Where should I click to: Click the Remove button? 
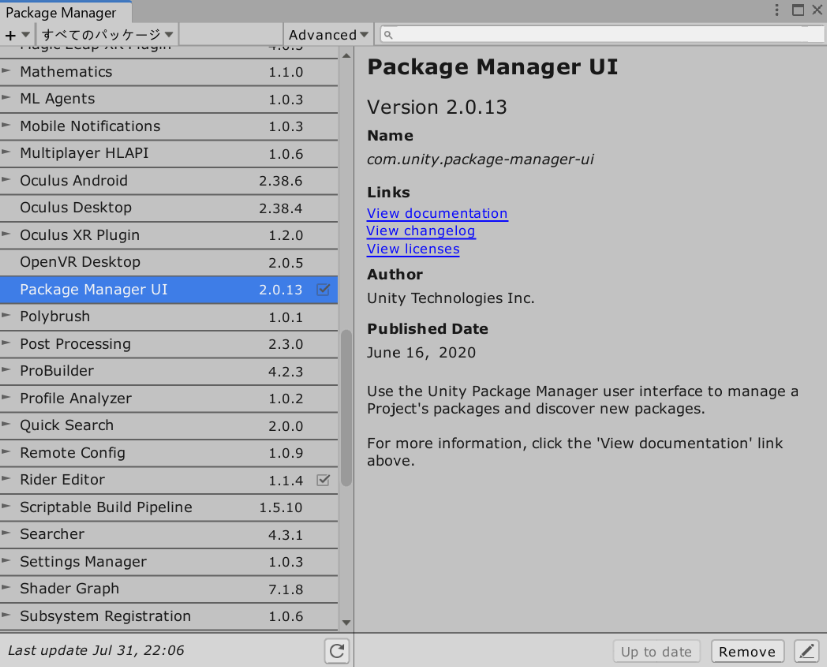click(747, 652)
